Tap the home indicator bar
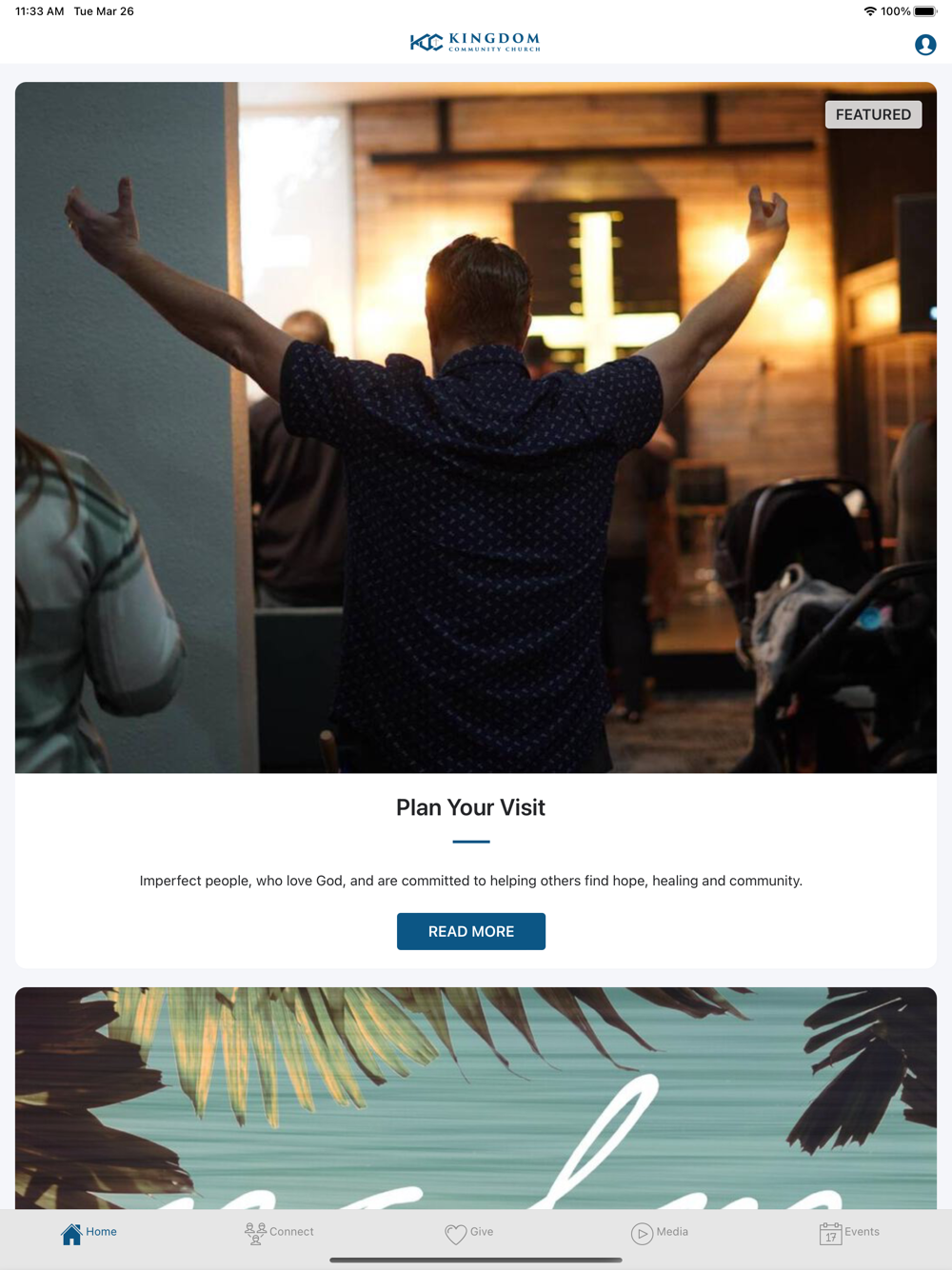The image size is (952, 1270). (x=476, y=1260)
